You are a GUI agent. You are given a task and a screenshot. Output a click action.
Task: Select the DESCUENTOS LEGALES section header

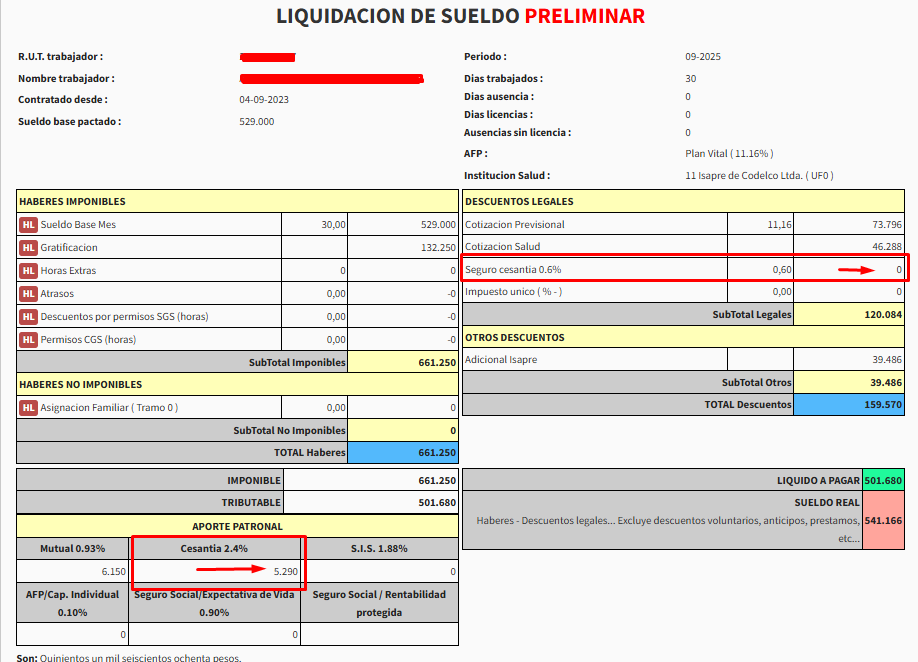pyautogui.click(x=519, y=202)
